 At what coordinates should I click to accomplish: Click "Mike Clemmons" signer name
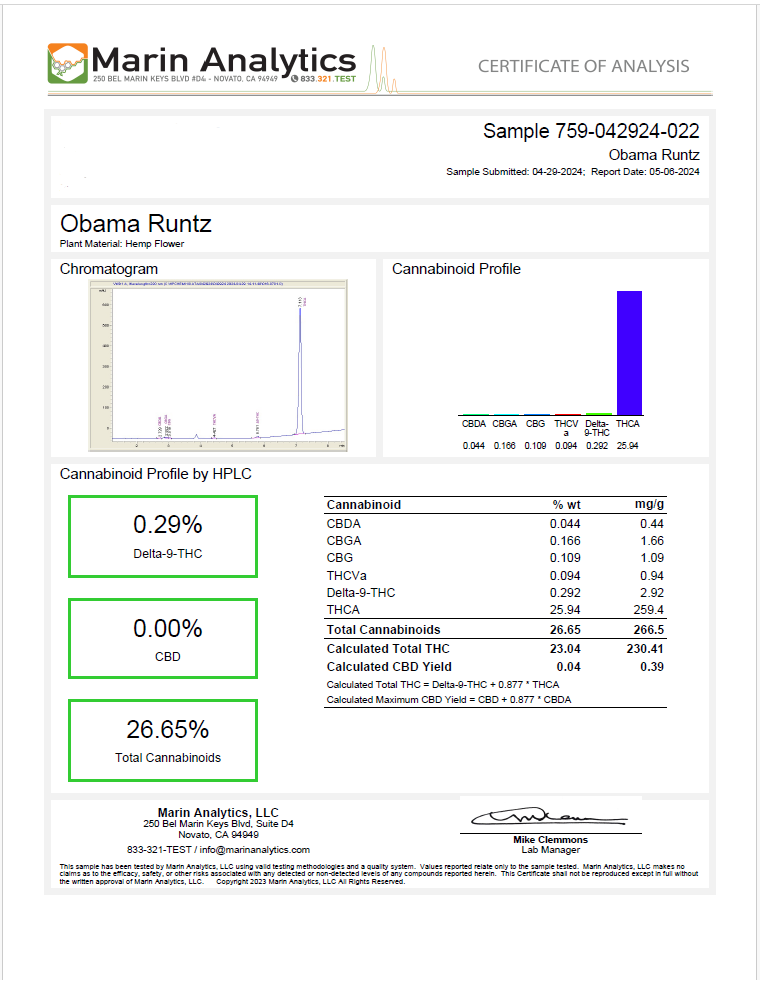(550, 840)
